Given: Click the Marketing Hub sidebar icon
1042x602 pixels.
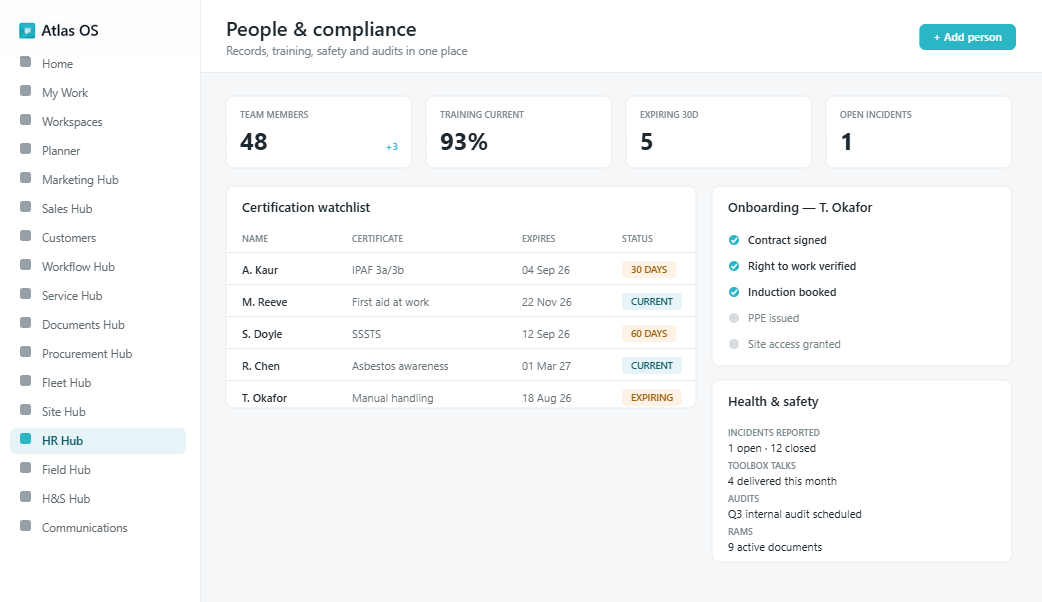Looking at the screenshot, I should [x=26, y=178].
